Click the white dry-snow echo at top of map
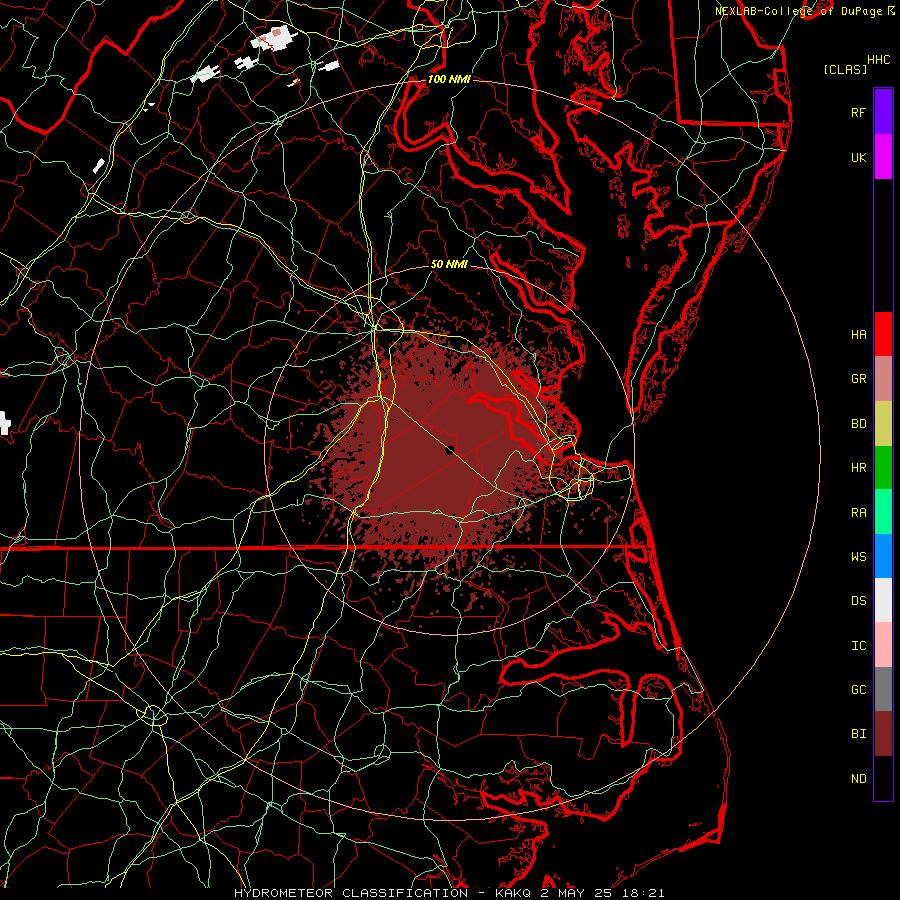Screen dimensions: 900x900 coord(276,39)
